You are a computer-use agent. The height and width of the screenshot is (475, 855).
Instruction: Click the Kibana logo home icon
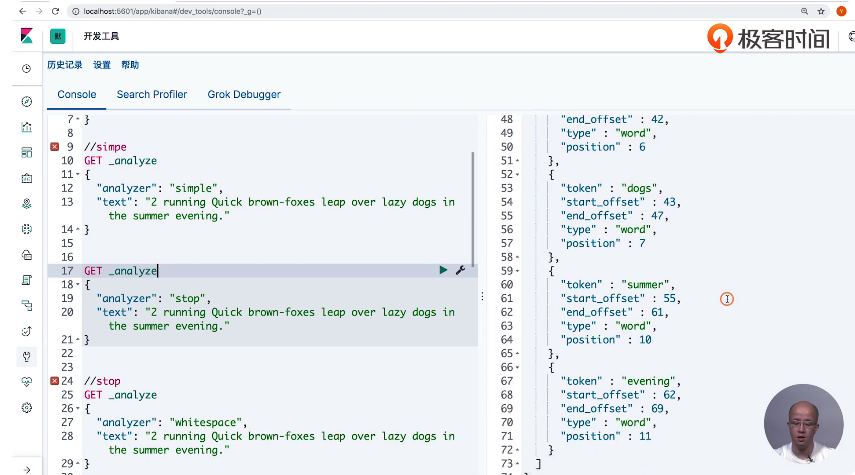tap(26, 36)
